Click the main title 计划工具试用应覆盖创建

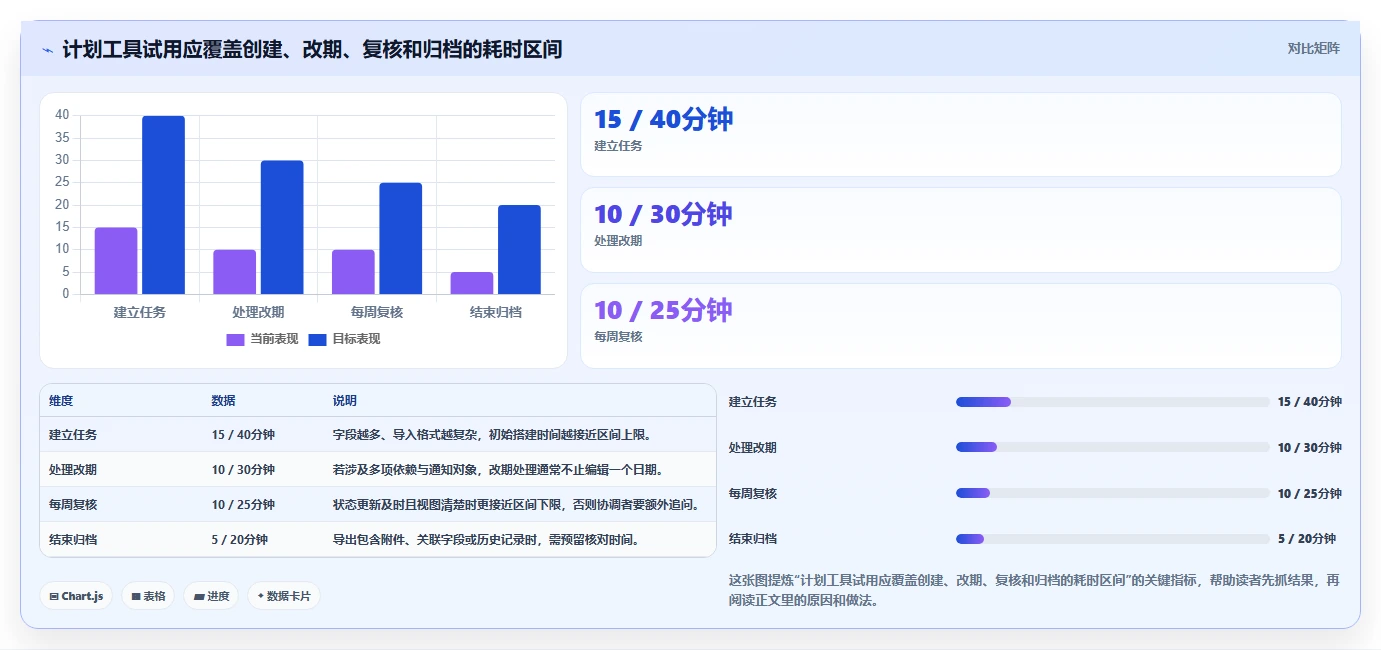[312, 49]
